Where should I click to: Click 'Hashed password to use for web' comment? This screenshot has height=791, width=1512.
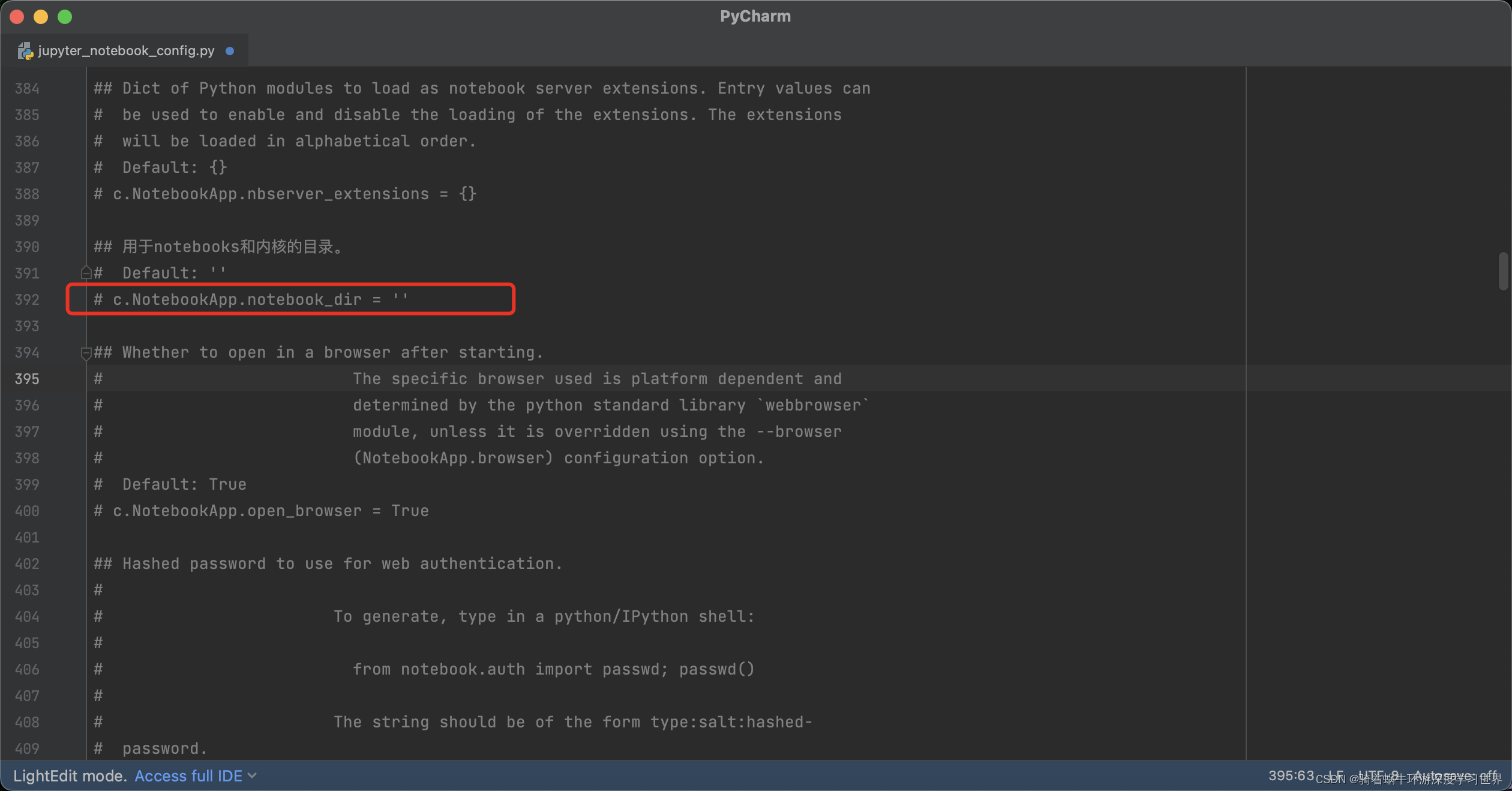328,564
